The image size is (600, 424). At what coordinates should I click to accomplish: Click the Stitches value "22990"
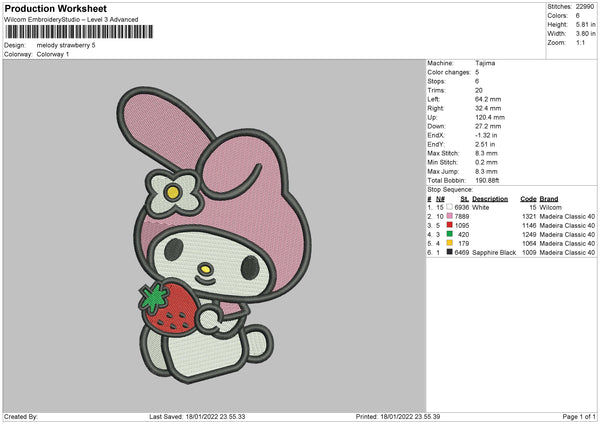[585, 7]
